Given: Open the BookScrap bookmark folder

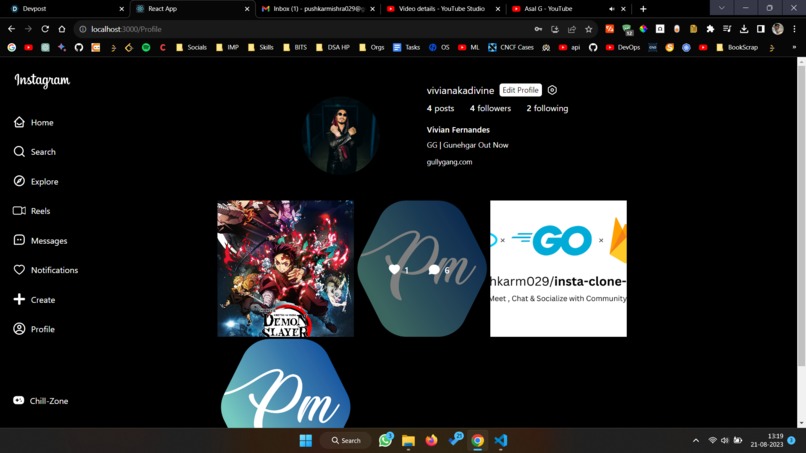Looking at the screenshot, I should pos(737,47).
